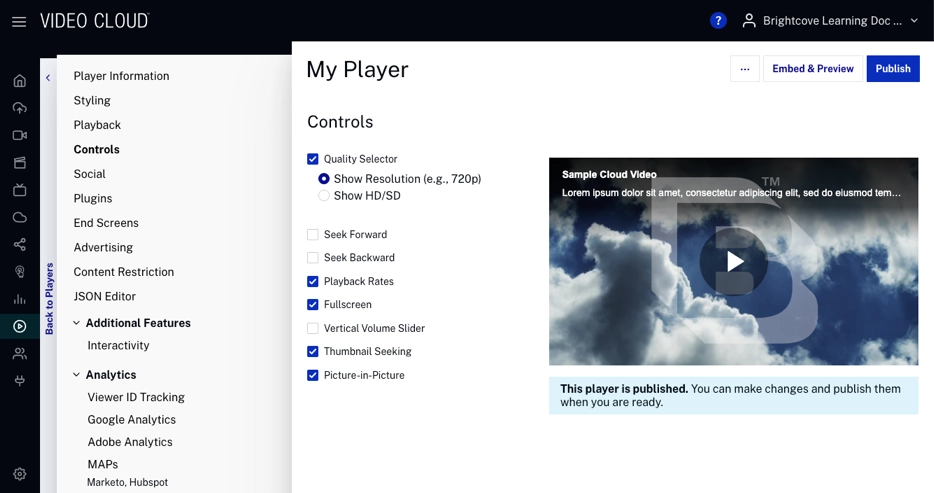The height and width of the screenshot is (493, 934).
Task: Select Content Restriction in the side menu
Action: tap(123, 272)
